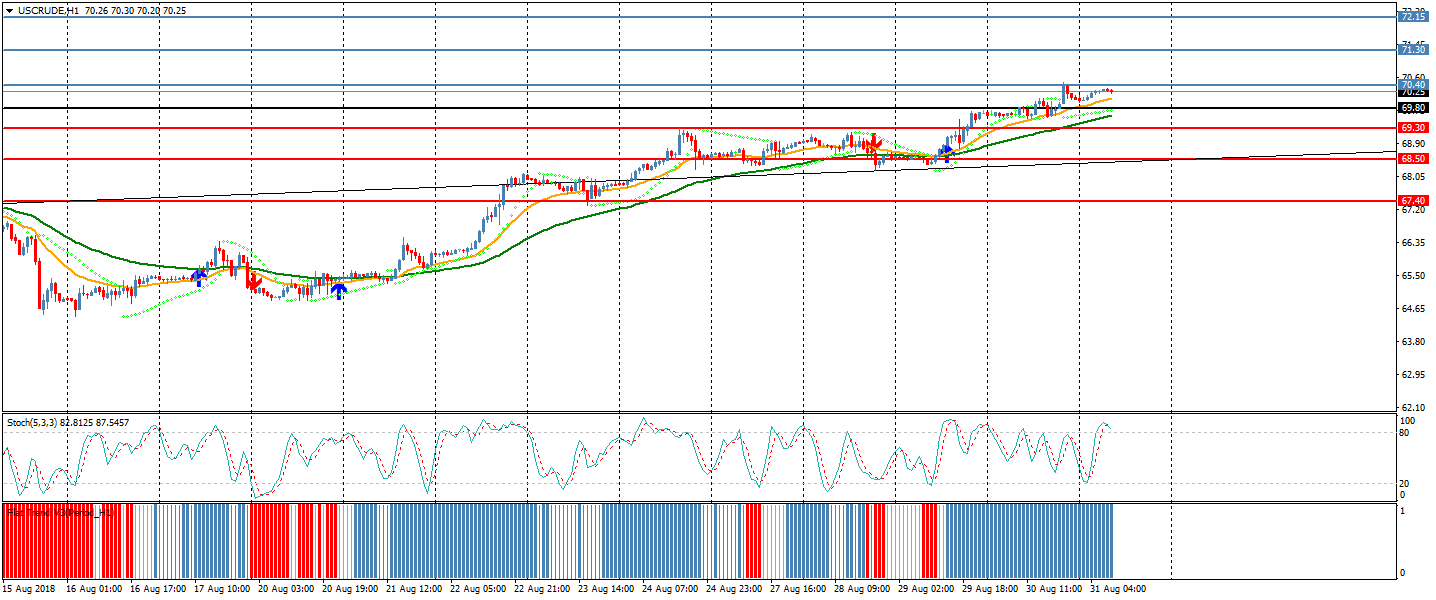Select the 71.30 blue price level tag
The width and height of the screenshot is (1436, 600).
[1413, 50]
